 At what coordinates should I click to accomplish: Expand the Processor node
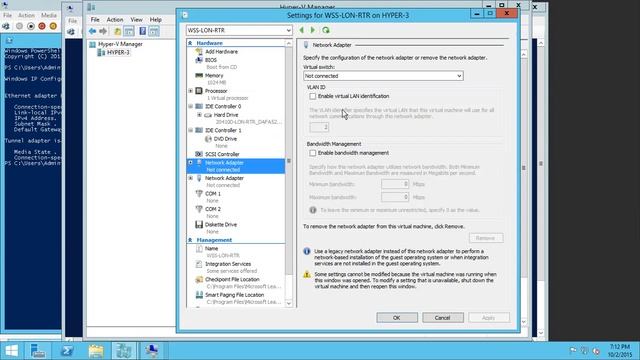coord(191,91)
